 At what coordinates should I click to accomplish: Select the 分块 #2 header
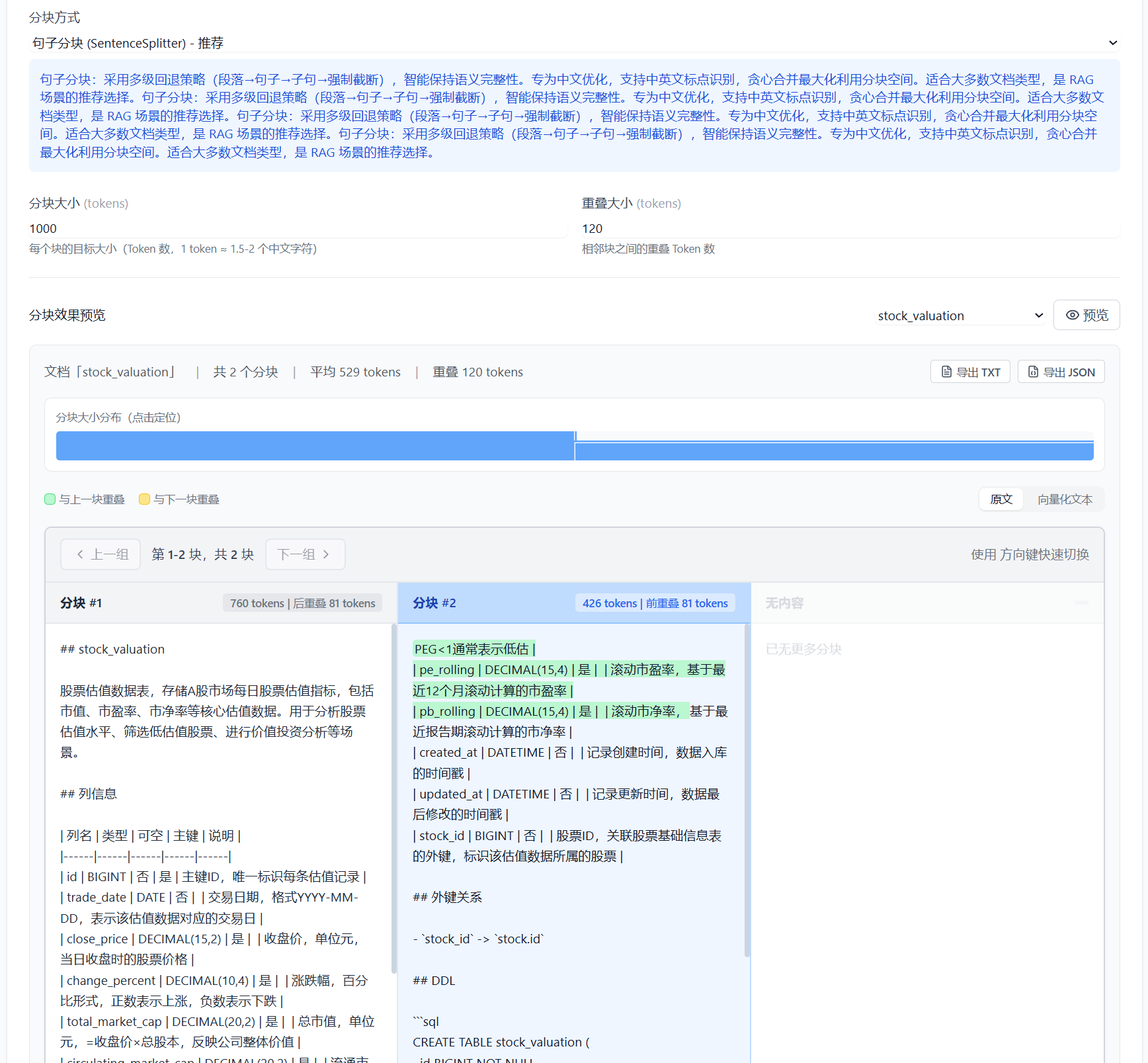(574, 603)
